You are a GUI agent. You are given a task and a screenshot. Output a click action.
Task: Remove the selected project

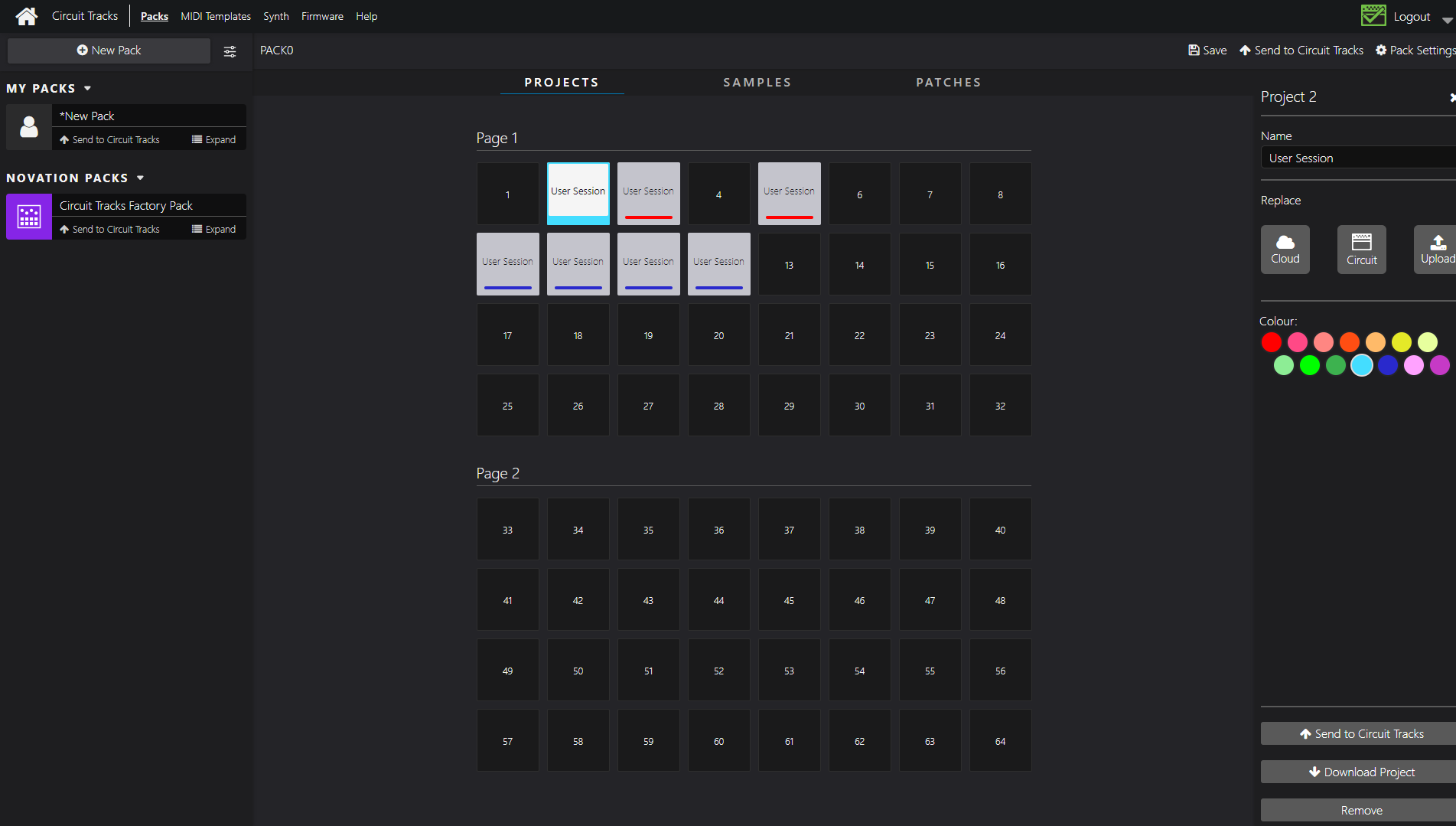click(x=1359, y=810)
